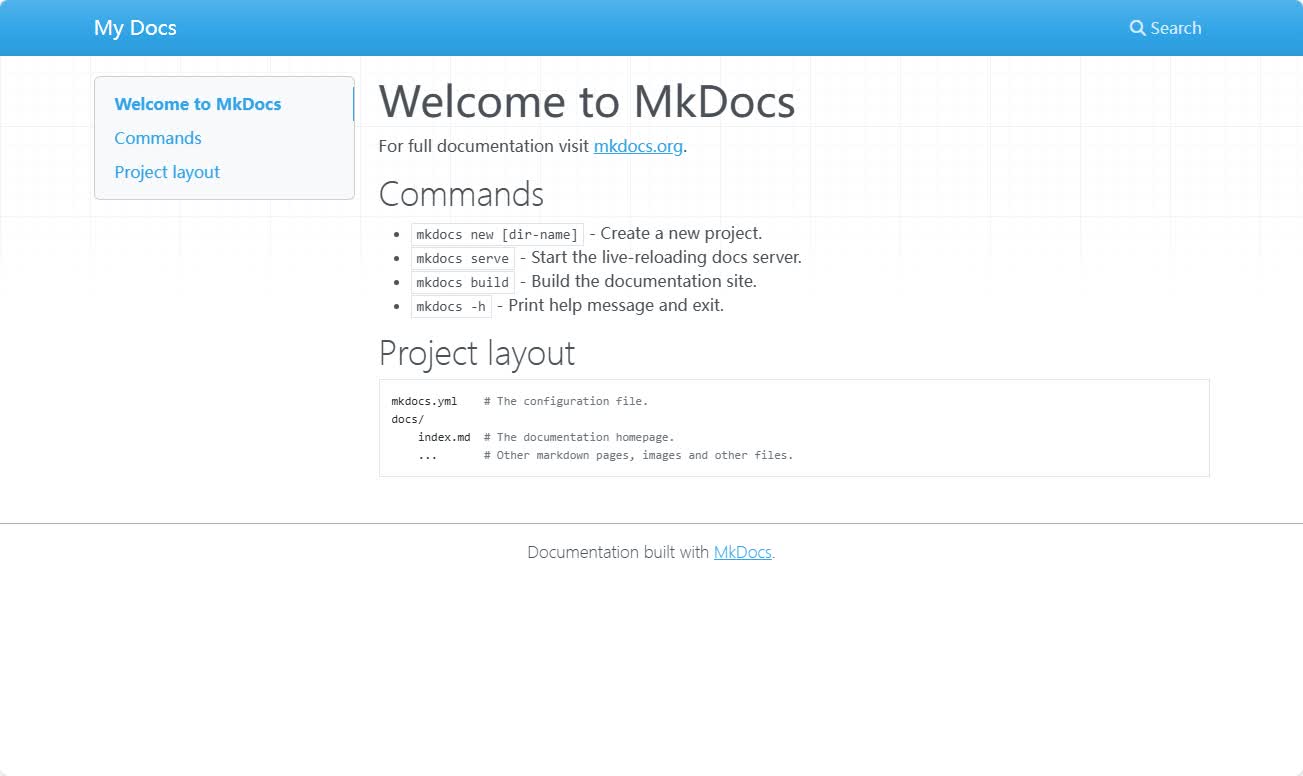Screen dimensions: 1303x776
Task: Click the Welcome to MkDocs page heading
Action: (587, 101)
